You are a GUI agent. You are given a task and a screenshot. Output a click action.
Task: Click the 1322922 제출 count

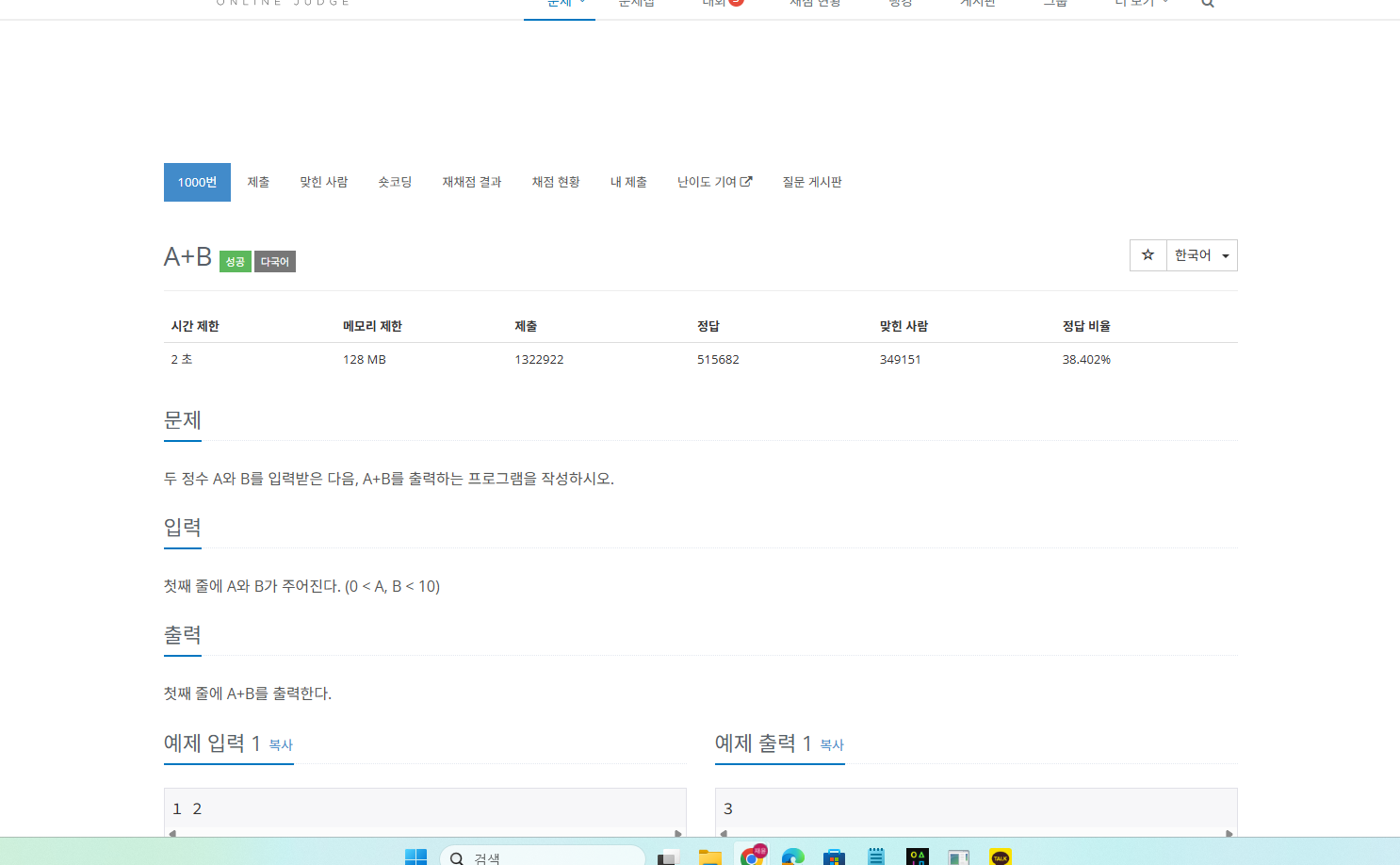click(539, 359)
